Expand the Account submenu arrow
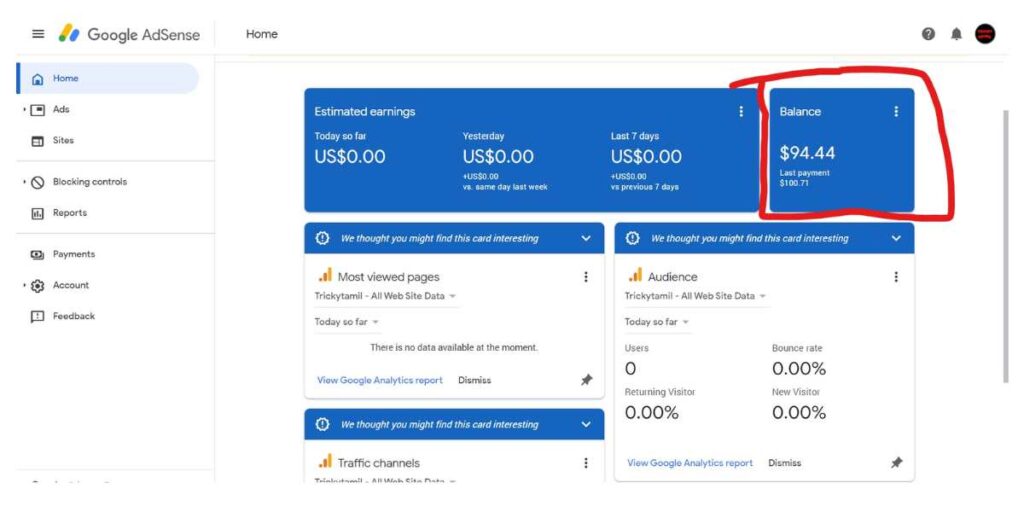Screen dimensions: 1024x512 click(24, 285)
